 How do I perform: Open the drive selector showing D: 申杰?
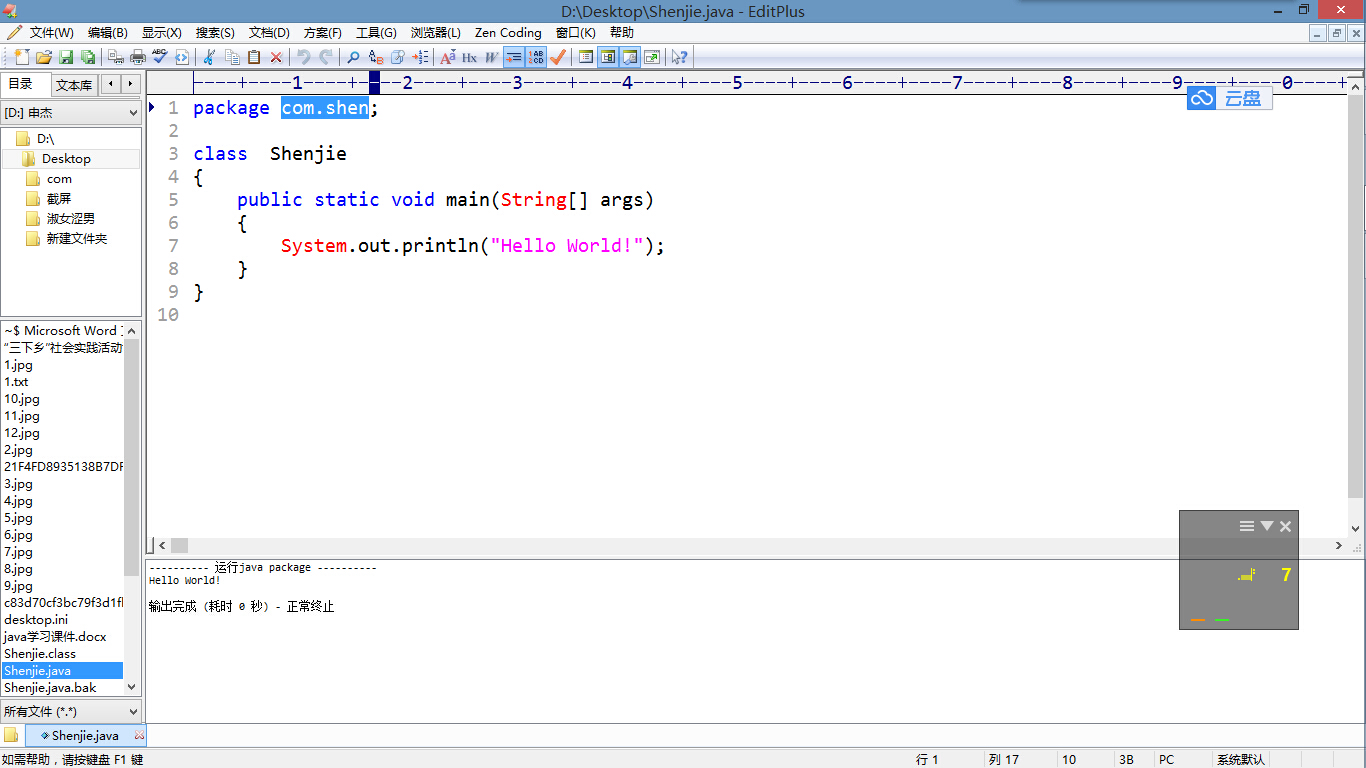click(70, 112)
